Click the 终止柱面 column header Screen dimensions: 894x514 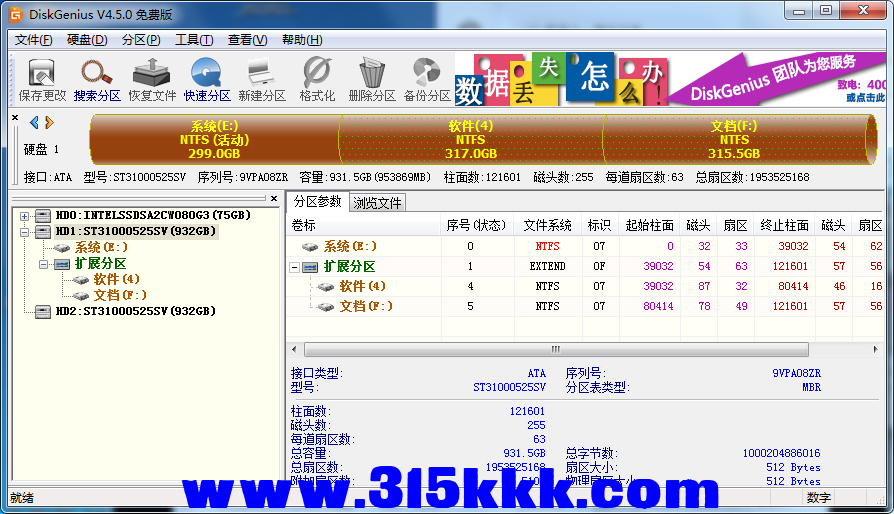click(x=785, y=226)
